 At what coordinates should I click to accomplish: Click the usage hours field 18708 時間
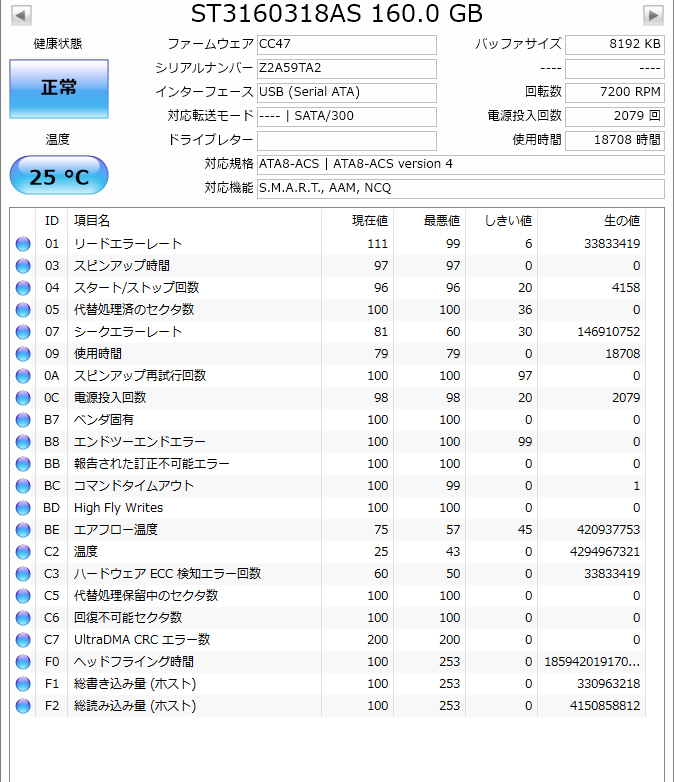pos(615,140)
